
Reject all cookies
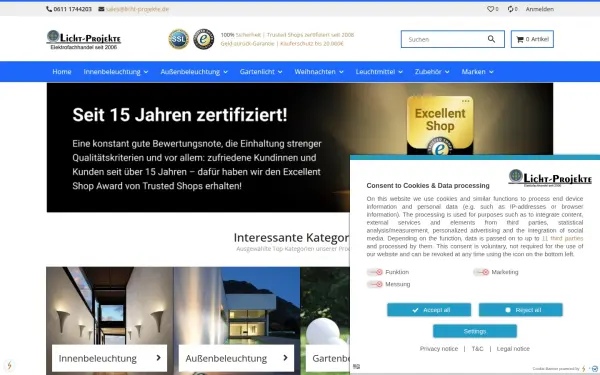(x=521, y=310)
